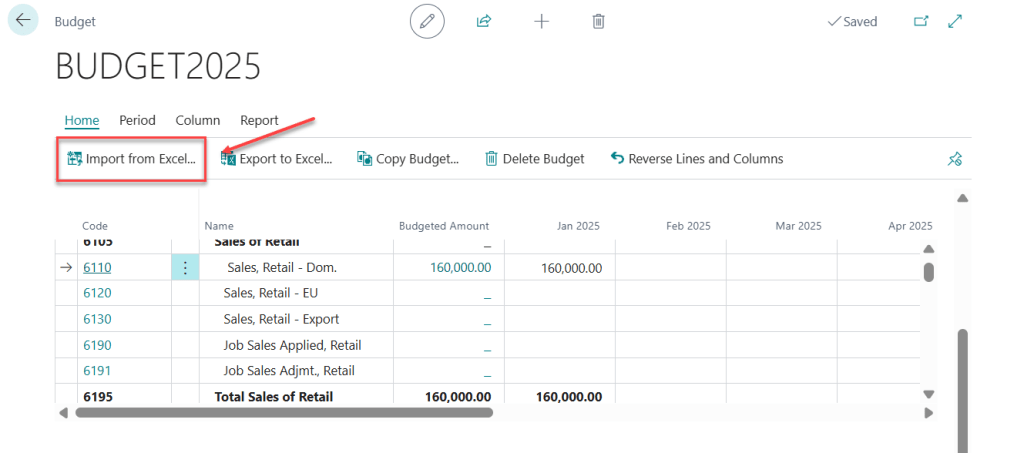Click Feb 2025 cell for 6110

pyautogui.click(x=671, y=268)
